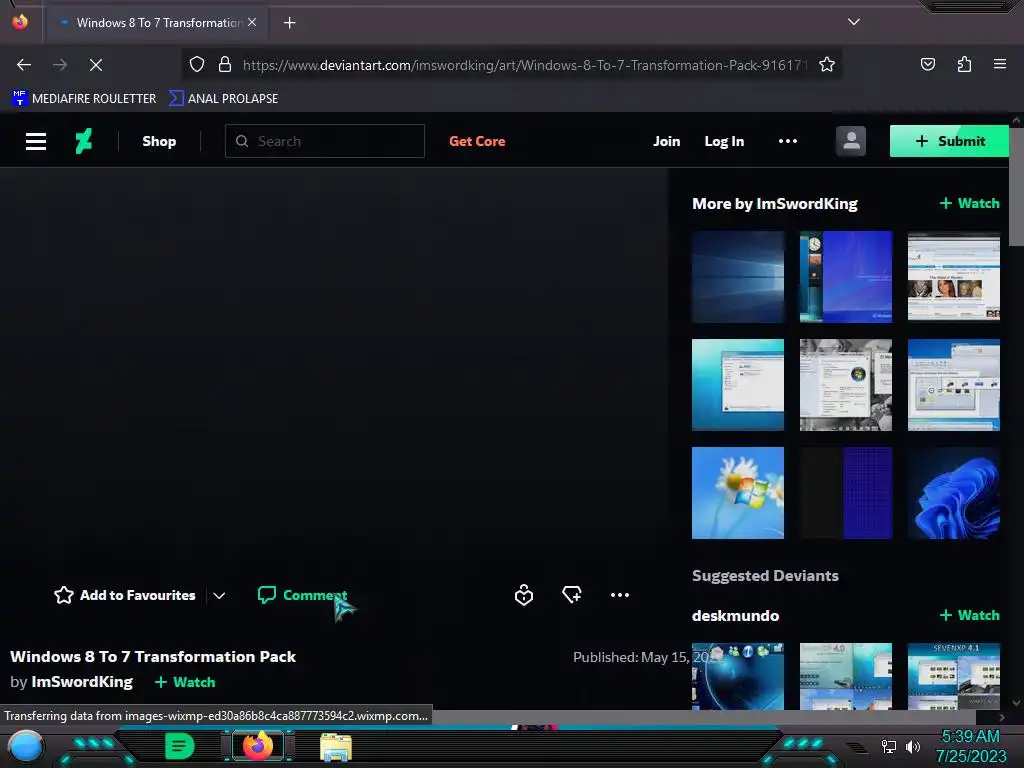Screen dimensions: 1024x768
Task: Open the green notes app on taskbar
Action: tap(180, 746)
